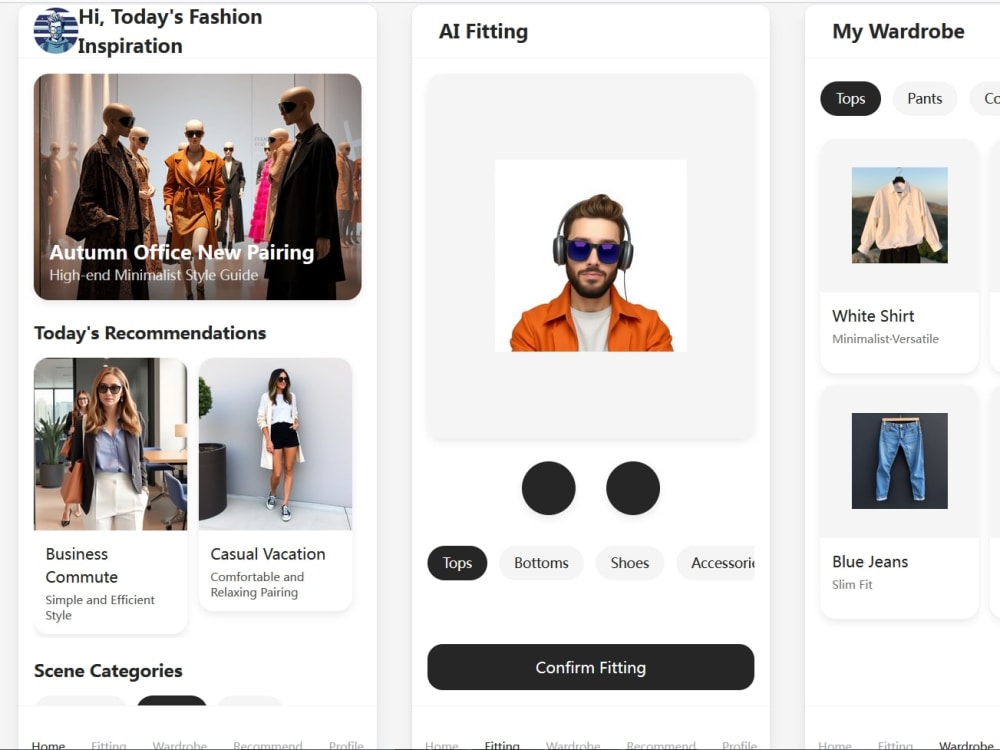1000x750 pixels.
Task: Click the Minimalist·Versatile description
Action: point(885,339)
